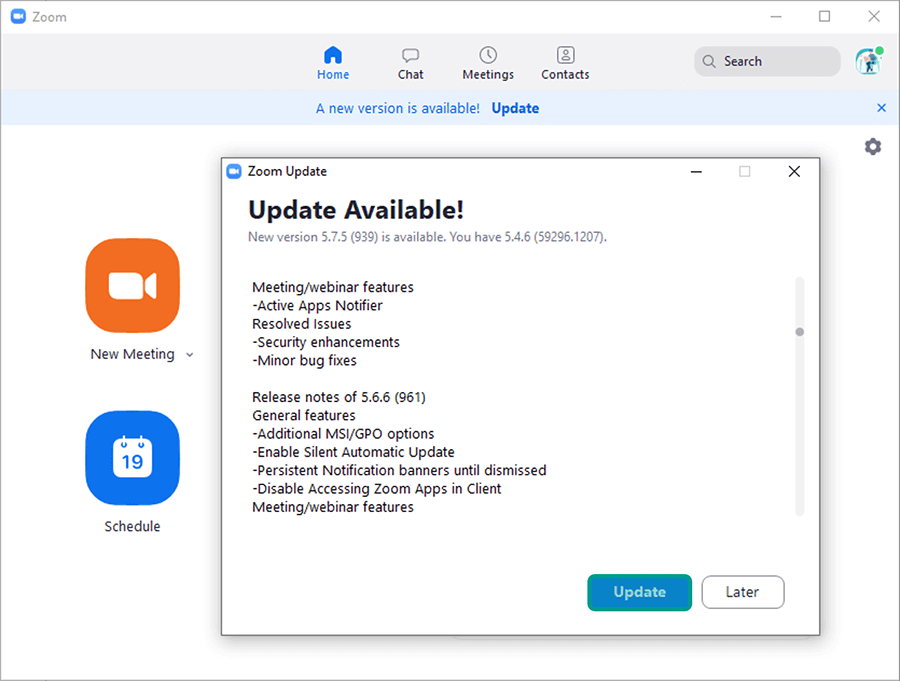Open the Meetings tab
The image size is (900, 681).
(488, 63)
